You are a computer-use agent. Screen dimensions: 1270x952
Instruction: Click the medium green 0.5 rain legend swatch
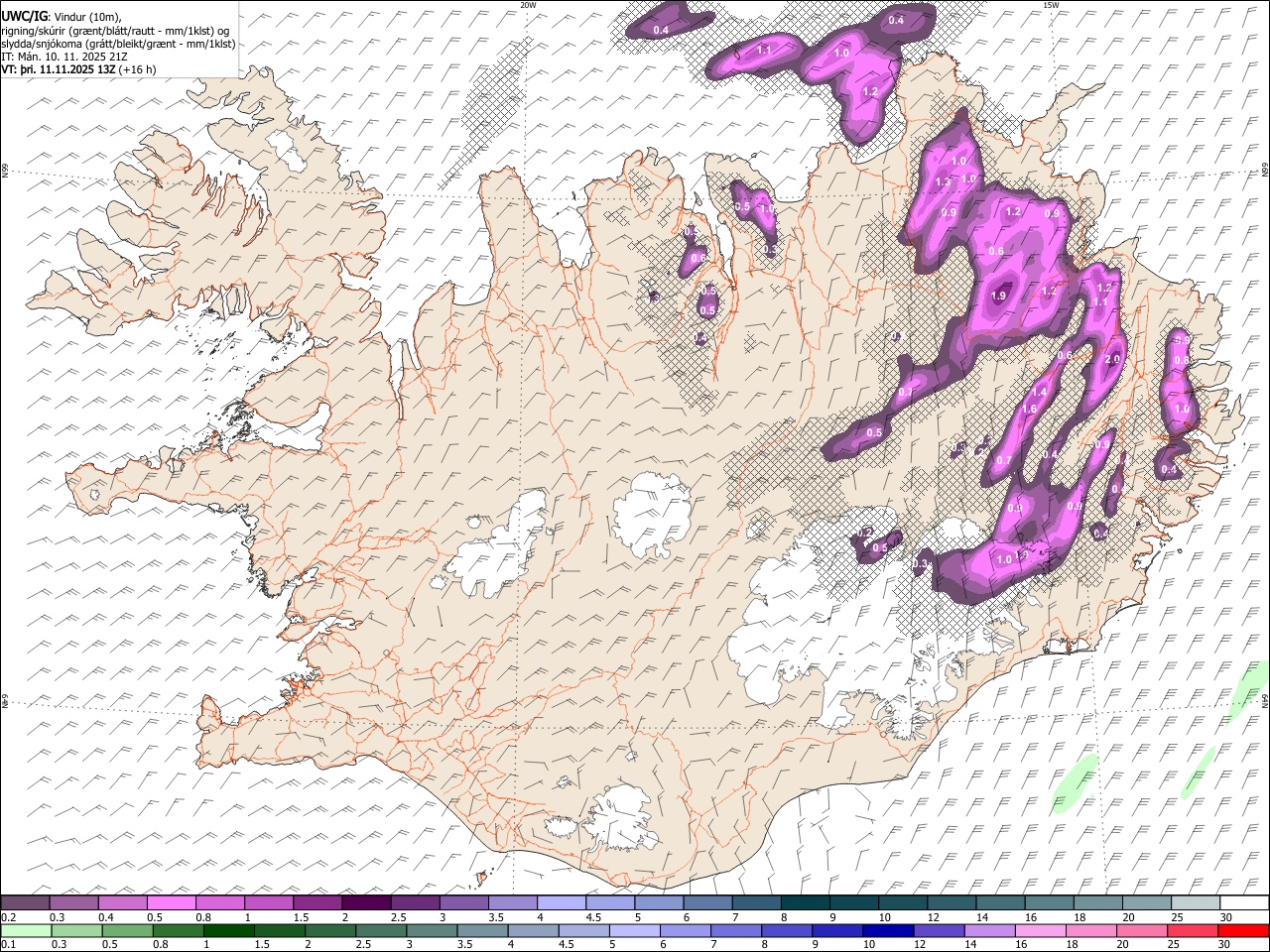click(127, 930)
